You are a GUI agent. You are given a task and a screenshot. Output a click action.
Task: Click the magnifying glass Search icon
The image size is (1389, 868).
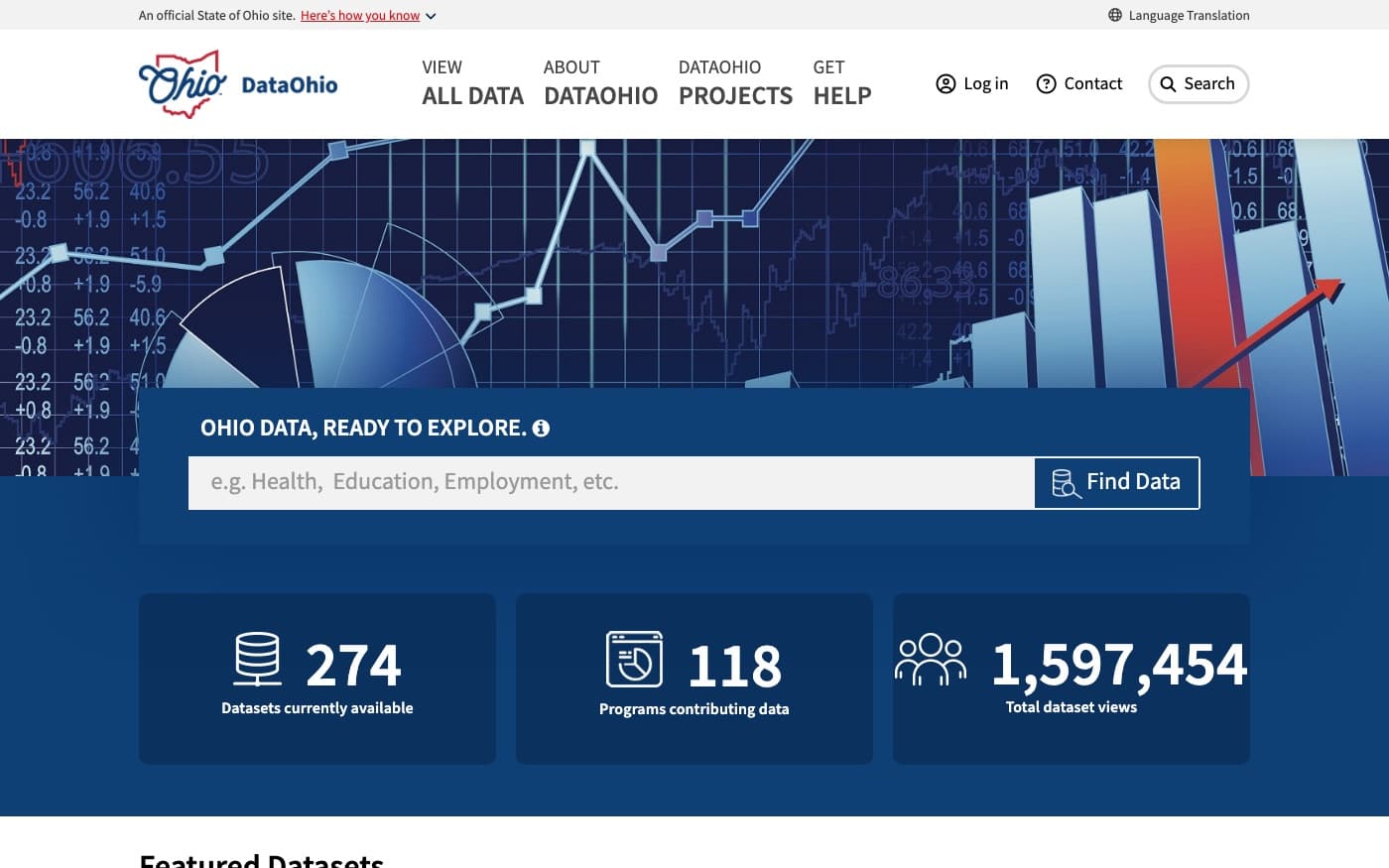pyautogui.click(x=1168, y=84)
